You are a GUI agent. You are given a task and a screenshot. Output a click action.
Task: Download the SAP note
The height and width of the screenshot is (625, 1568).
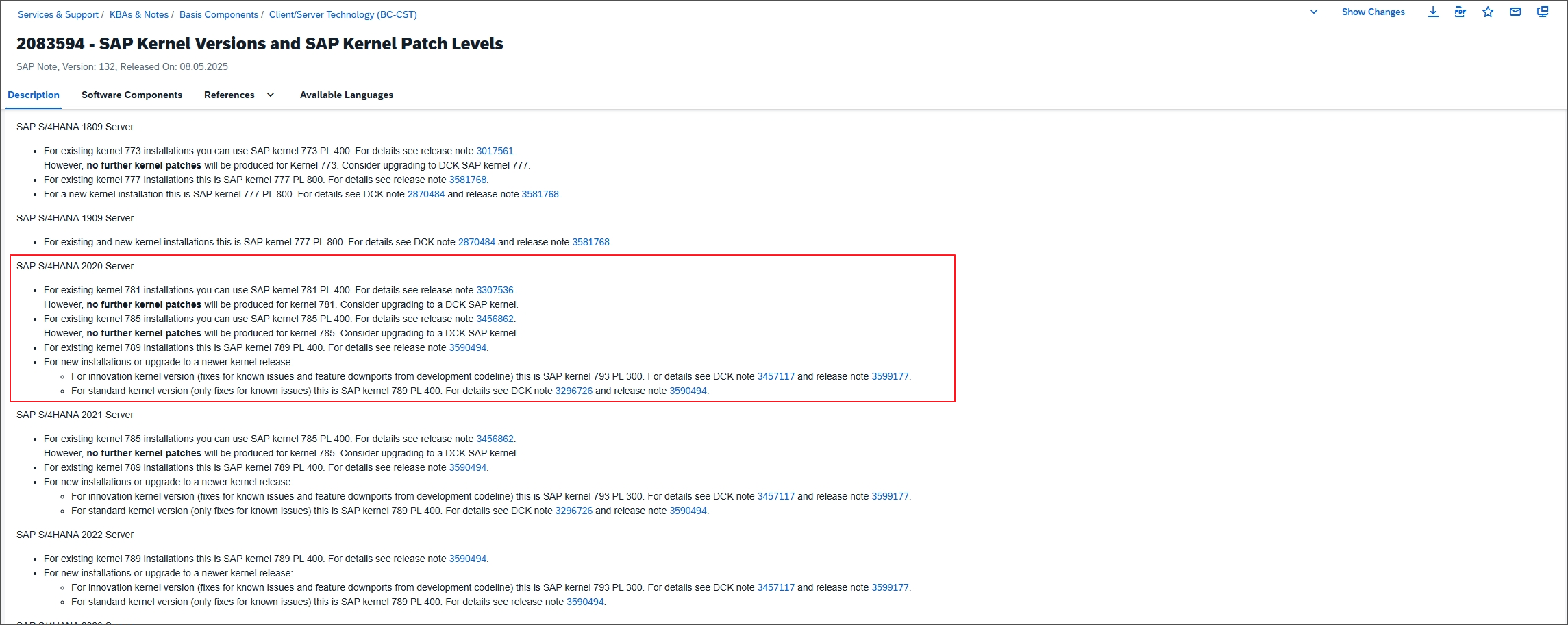click(1432, 12)
